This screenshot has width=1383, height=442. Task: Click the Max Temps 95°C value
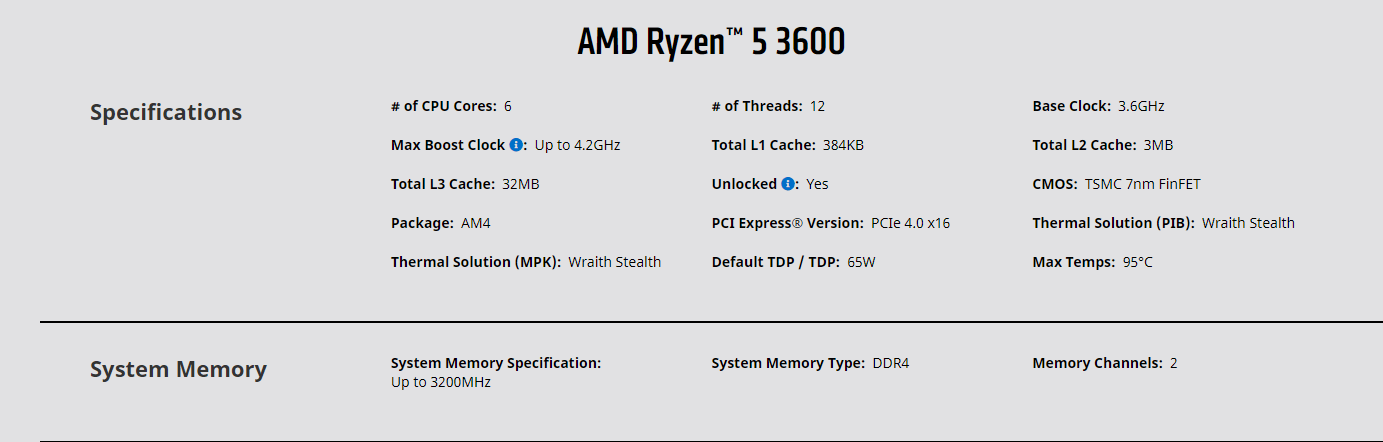click(x=1137, y=262)
